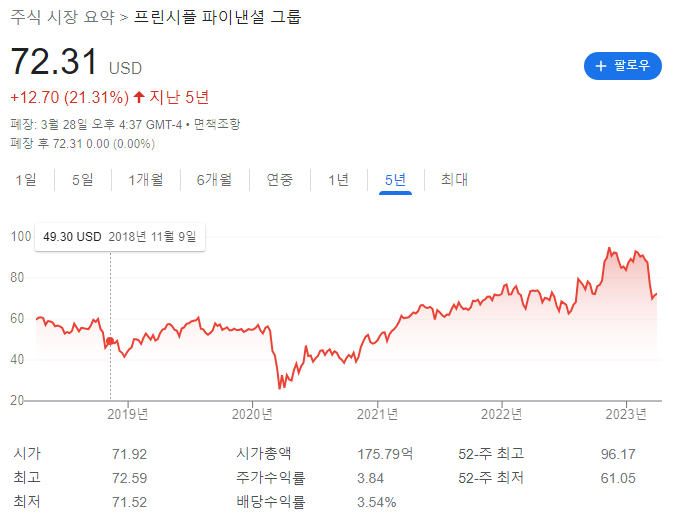Click the 2023년 axis label
Viewport: 676px width, 522px height.
pyautogui.click(x=626, y=414)
